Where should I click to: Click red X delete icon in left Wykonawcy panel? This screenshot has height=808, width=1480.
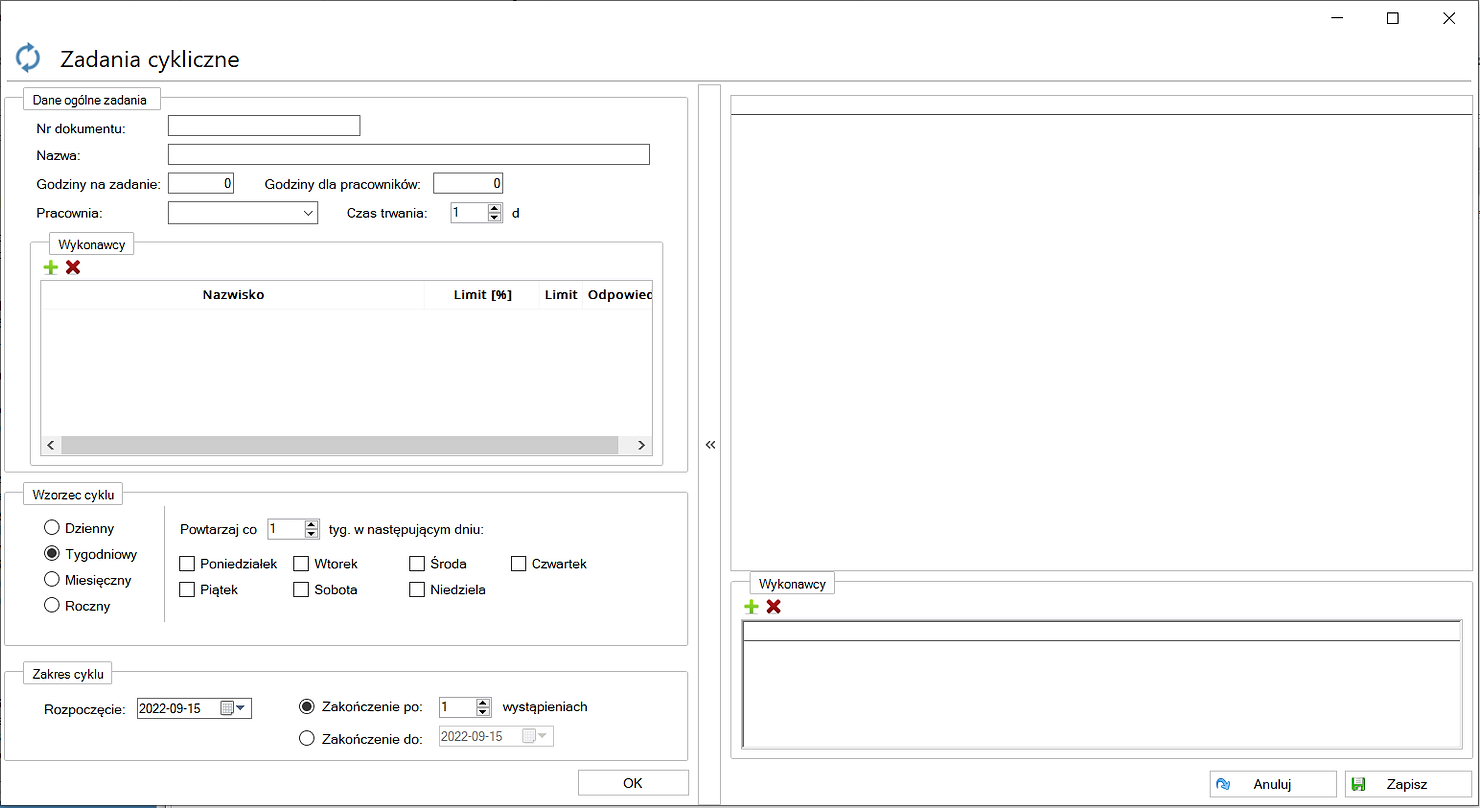coord(73,267)
